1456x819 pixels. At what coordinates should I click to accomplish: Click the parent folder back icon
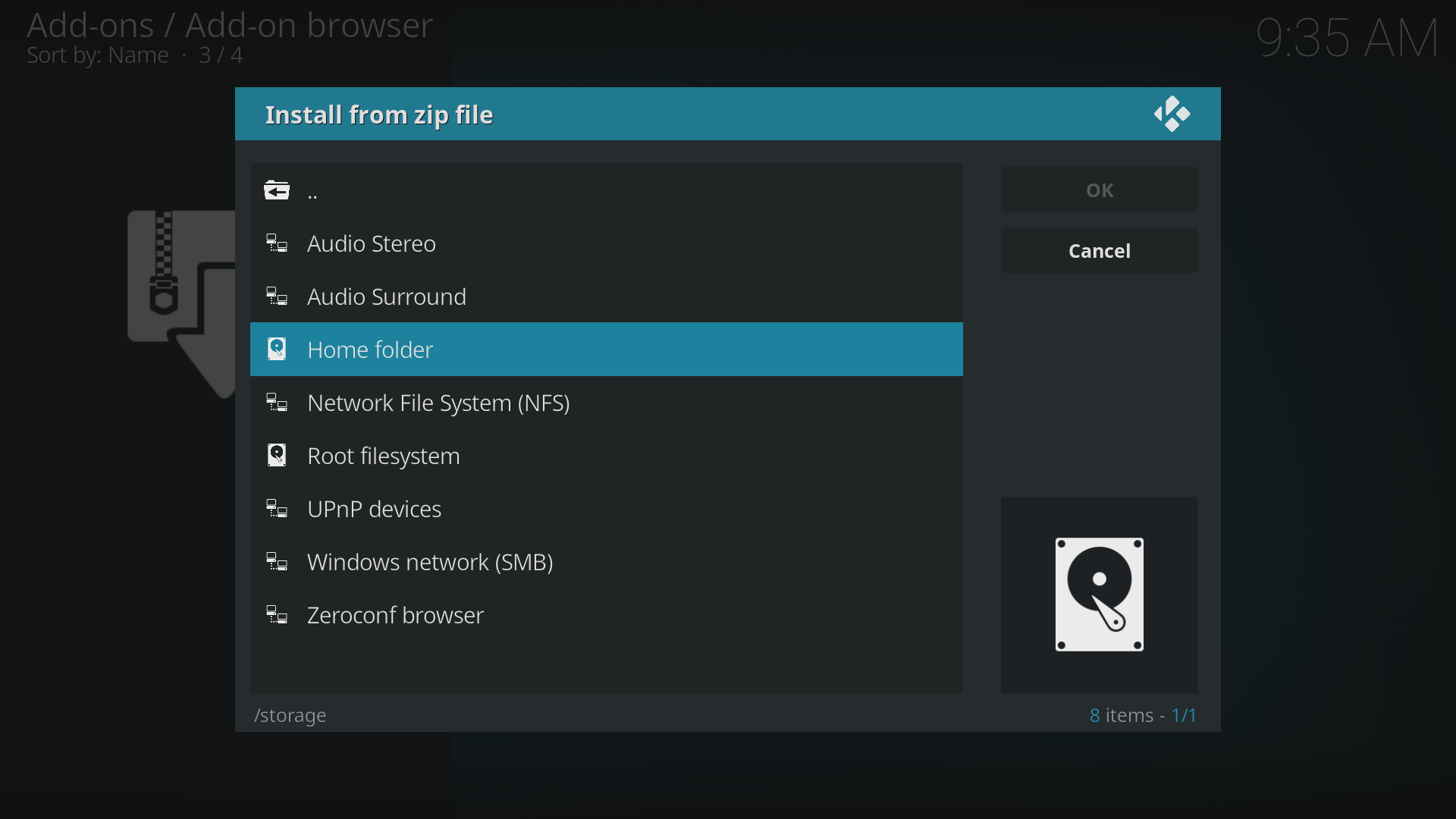pos(277,190)
